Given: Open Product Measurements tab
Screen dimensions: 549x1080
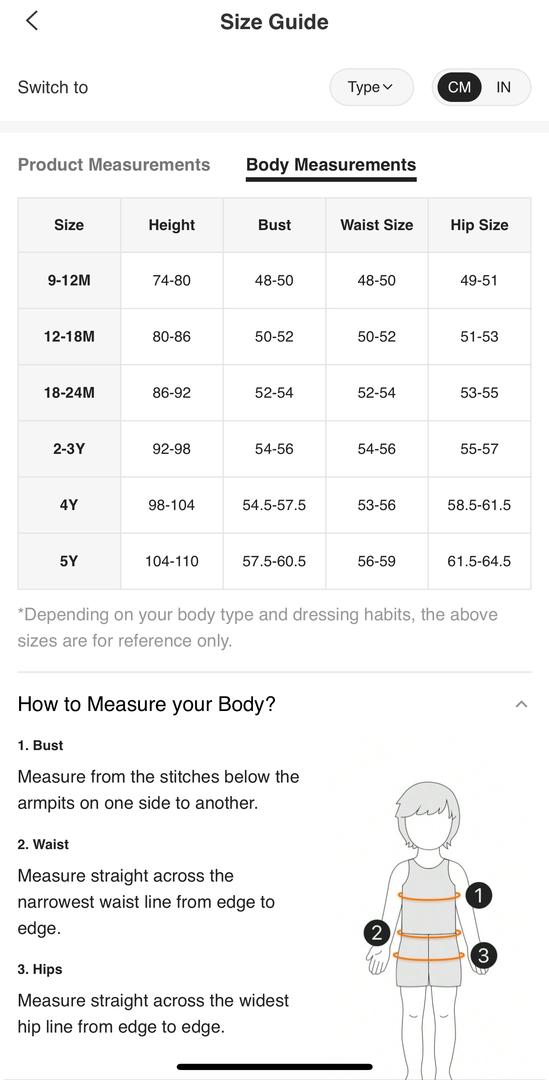Looking at the screenshot, I should click(114, 165).
